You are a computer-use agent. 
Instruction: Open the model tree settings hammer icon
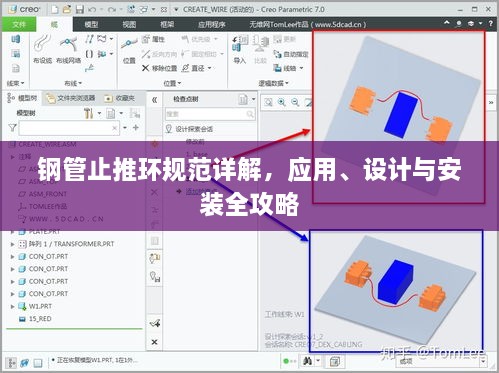click(89, 114)
